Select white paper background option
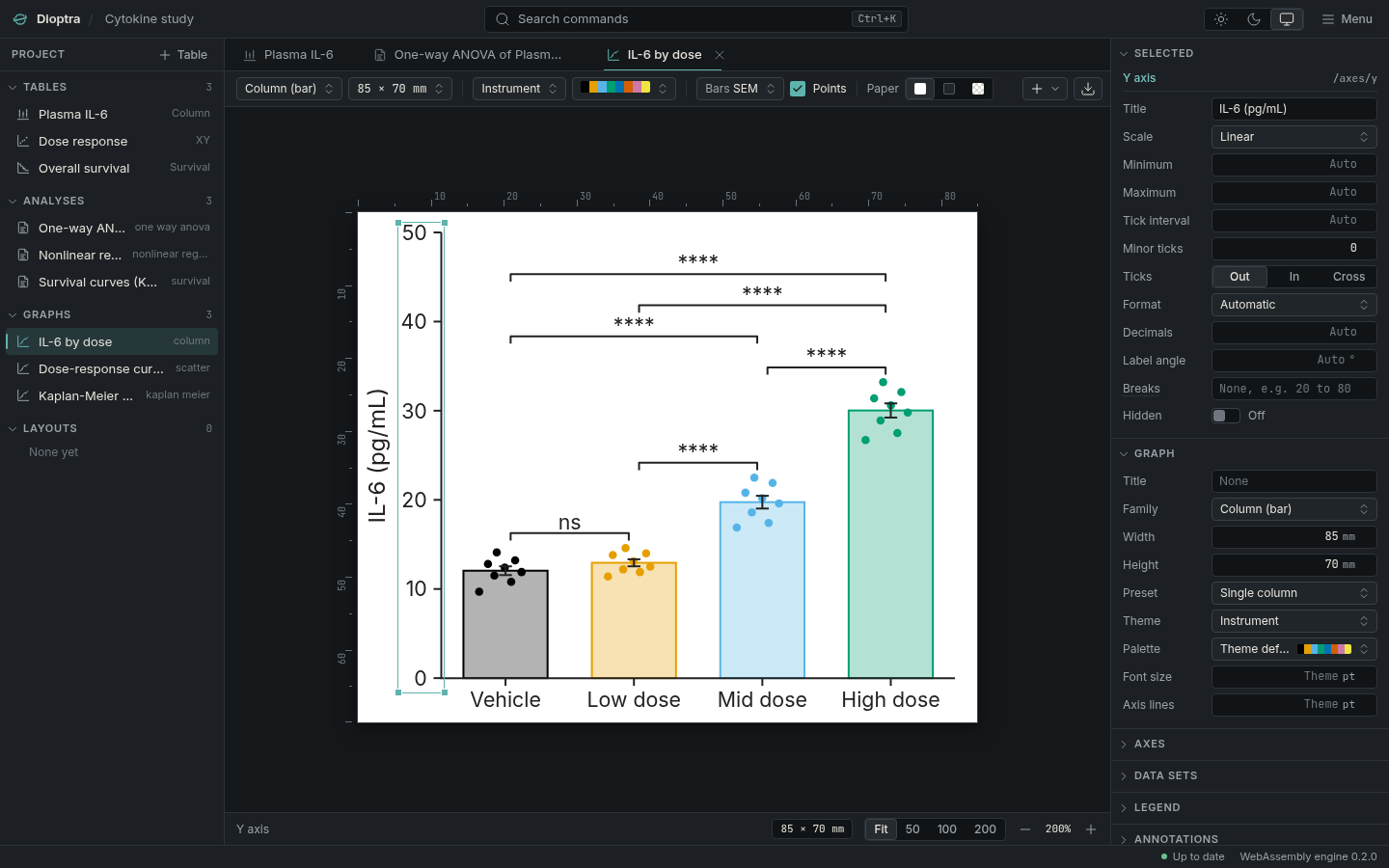The width and height of the screenshot is (1389, 868). click(x=920, y=89)
